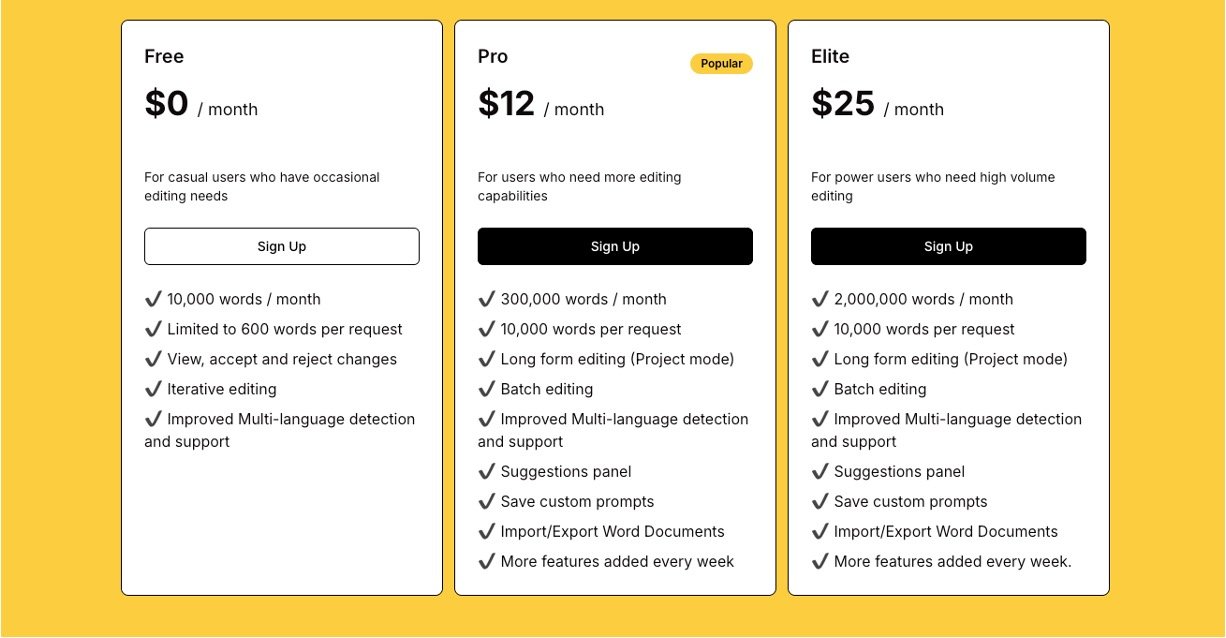Click the yellow Popular badge
Screen dimensions: 1226x638
coord(721,64)
